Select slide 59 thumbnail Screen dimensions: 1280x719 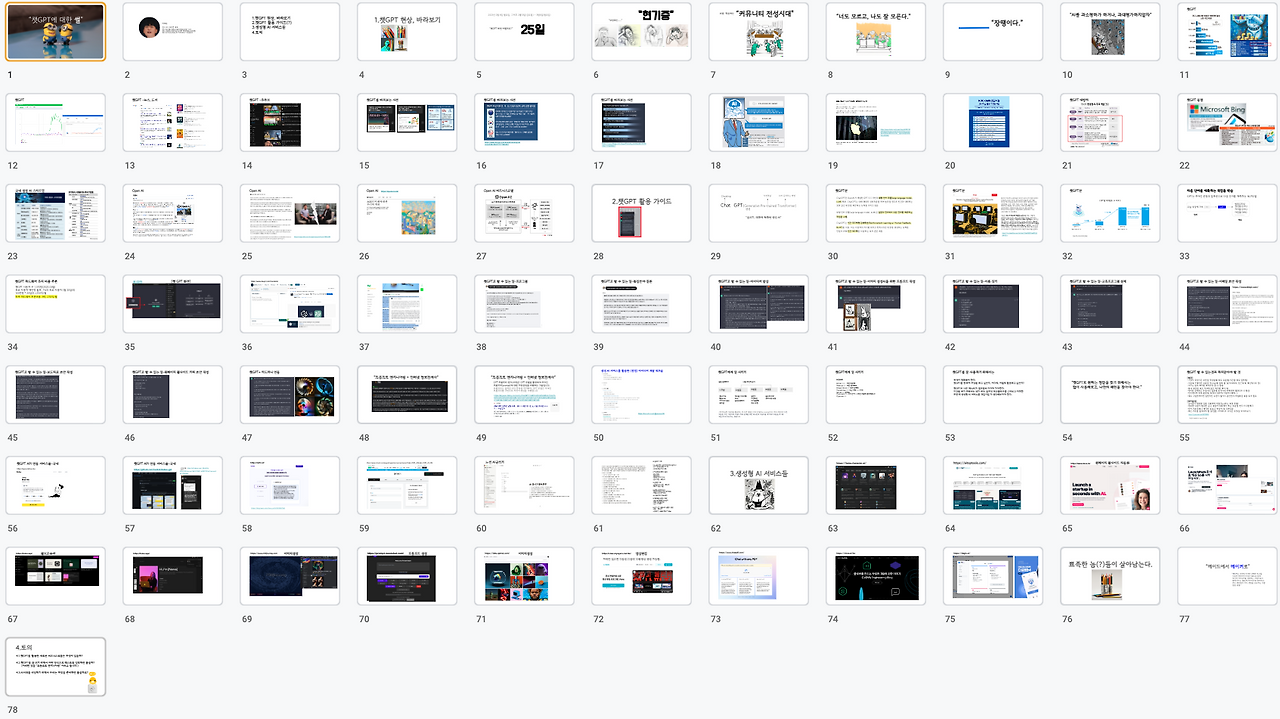pyautogui.click(x=407, y=486)
